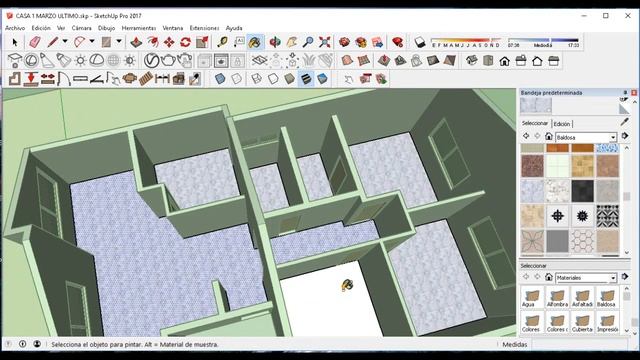640x360 pixels.
Task: Click the Medidas measurements input field
Action: pyautogui.click(x=580, y=344)
